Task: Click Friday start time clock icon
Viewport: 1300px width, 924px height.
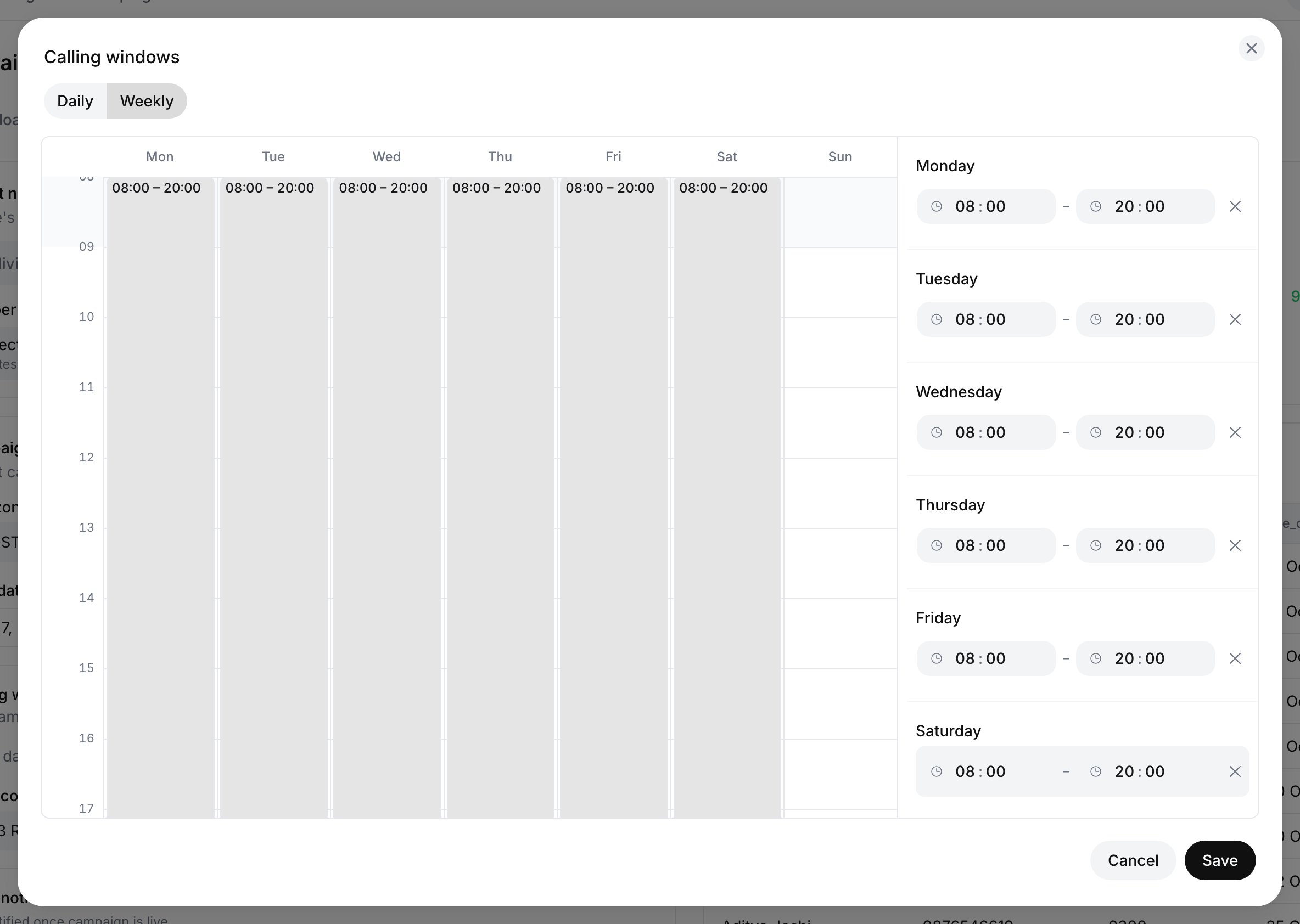Action: point(936,659)
